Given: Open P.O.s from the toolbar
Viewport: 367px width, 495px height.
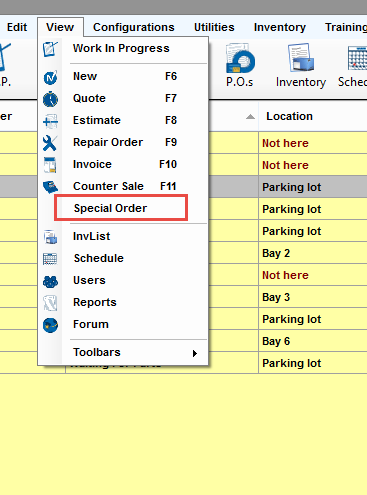Looking at the screenshot, I should pos(240,65).
